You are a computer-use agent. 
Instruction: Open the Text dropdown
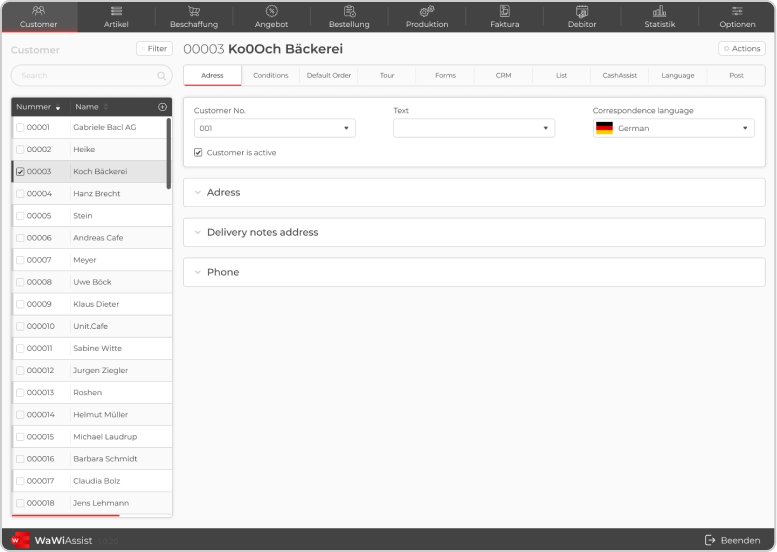474,128
